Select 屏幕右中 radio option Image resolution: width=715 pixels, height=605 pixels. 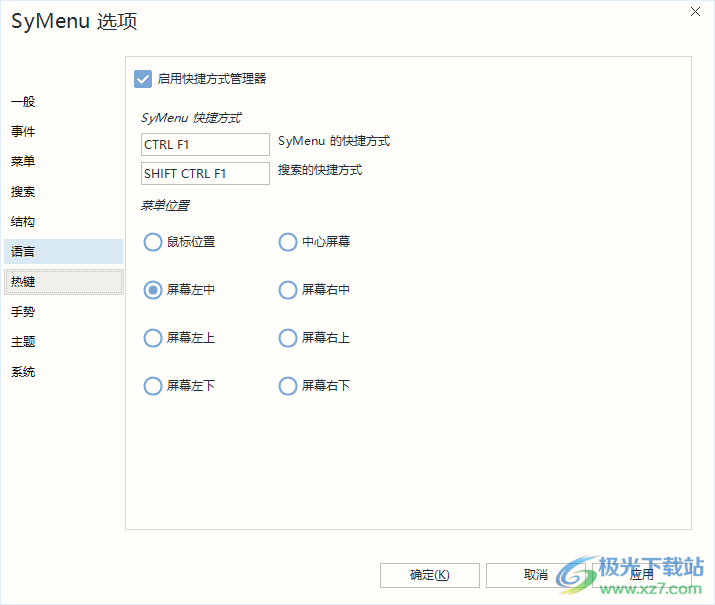288,290
